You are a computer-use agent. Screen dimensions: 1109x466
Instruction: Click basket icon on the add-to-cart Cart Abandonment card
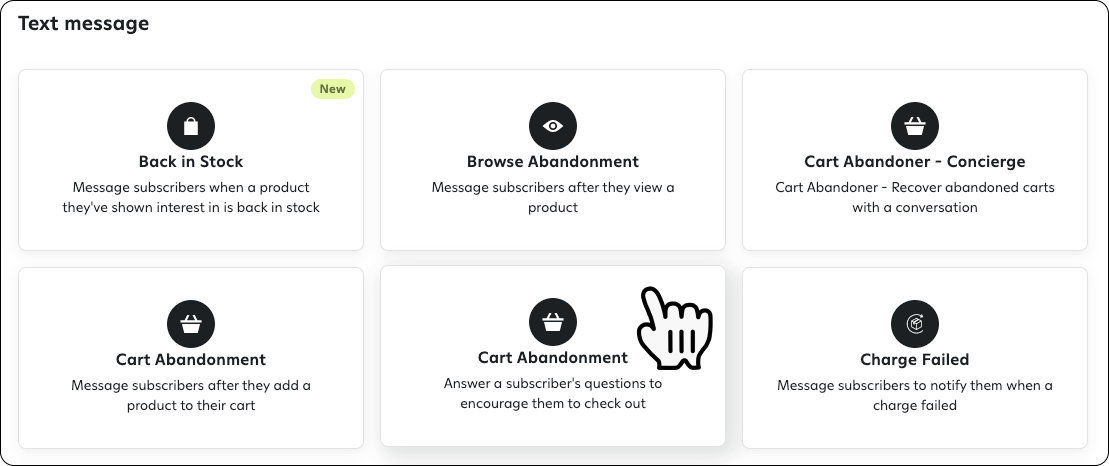tap(191, 324)
